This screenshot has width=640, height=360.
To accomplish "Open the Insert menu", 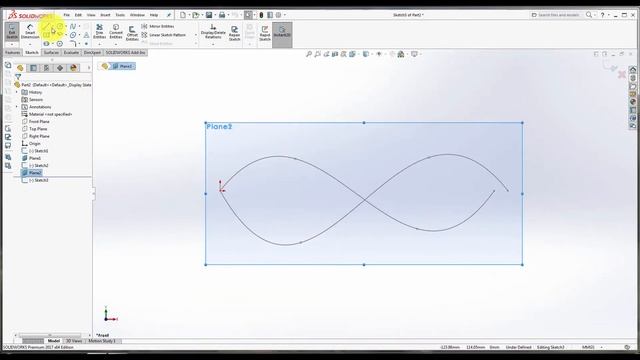I will coord(105,15).
